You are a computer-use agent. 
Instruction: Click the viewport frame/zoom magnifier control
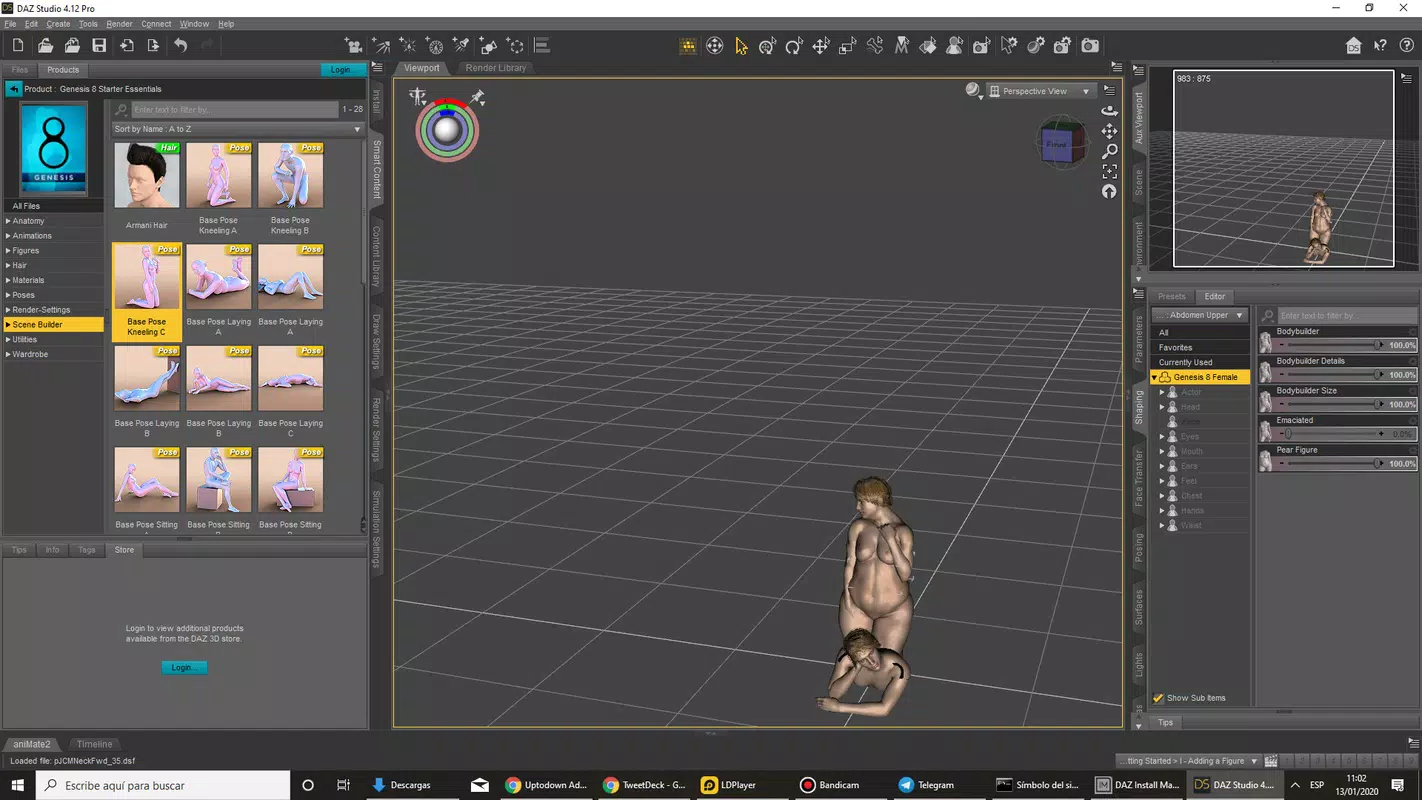1109,151
